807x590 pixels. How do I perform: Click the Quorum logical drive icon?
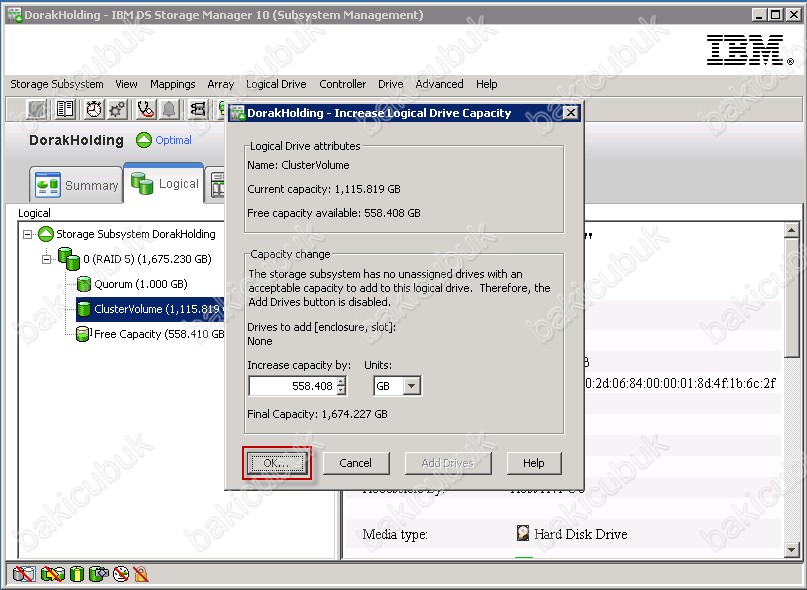click(83, 284)
